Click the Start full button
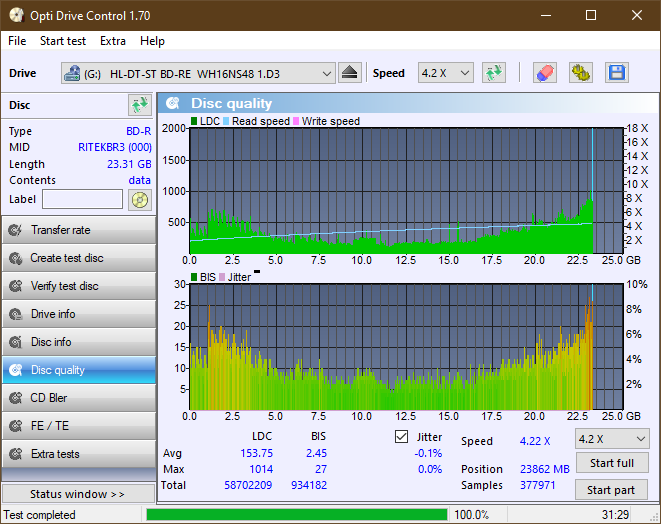661x524 pixels. tap(611, 463)
